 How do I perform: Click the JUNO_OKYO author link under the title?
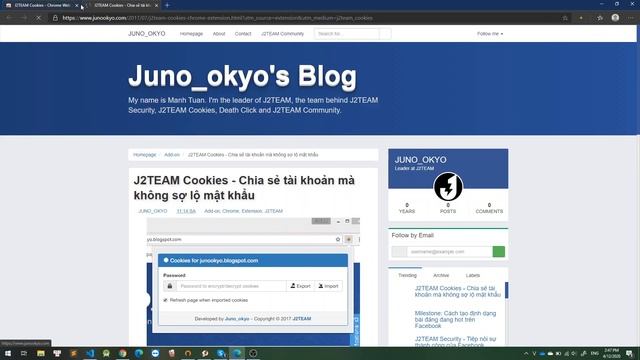coord(153,211)
